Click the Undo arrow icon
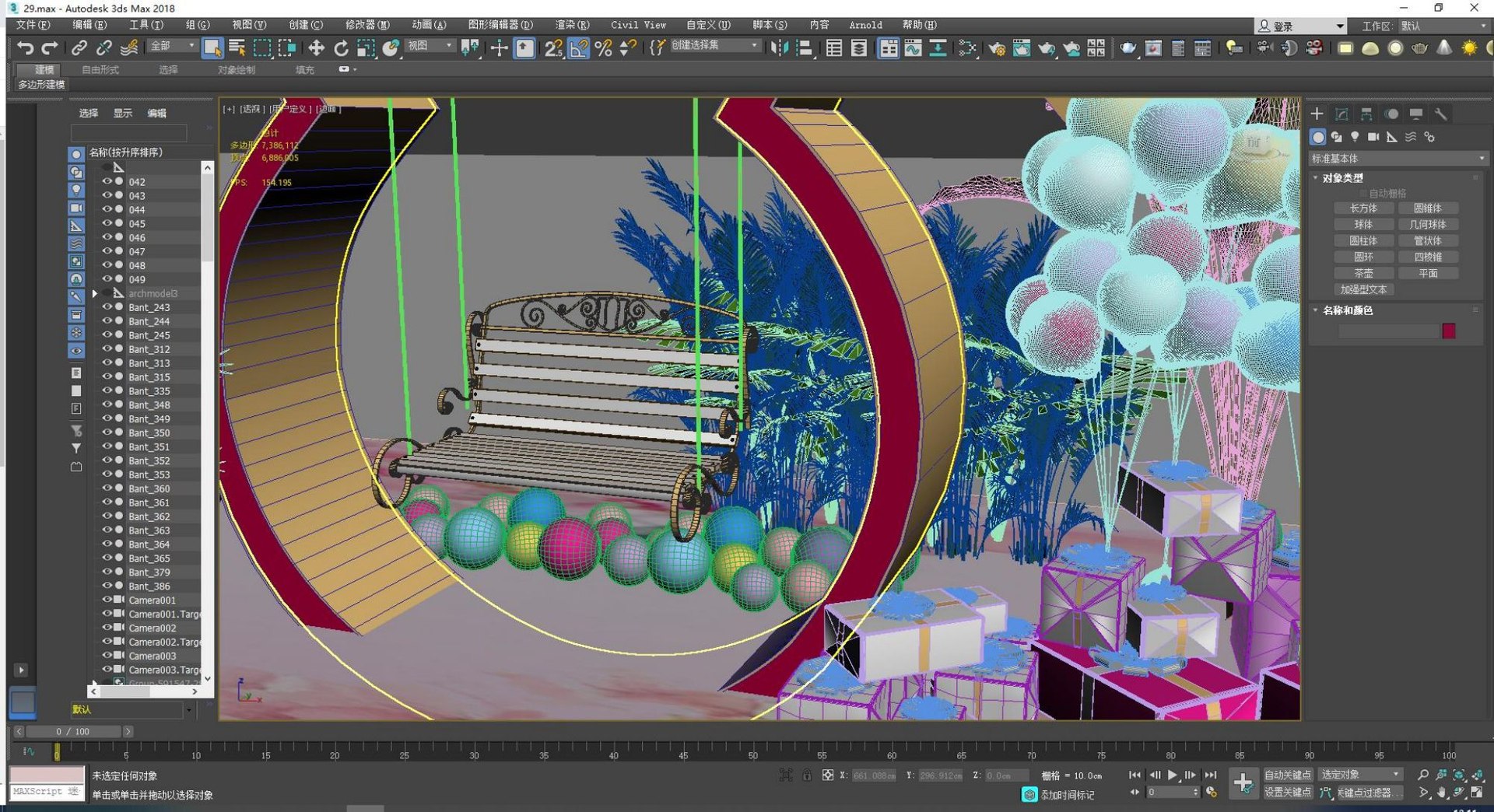Viewport: 1494px width, 812px height. 25,48
